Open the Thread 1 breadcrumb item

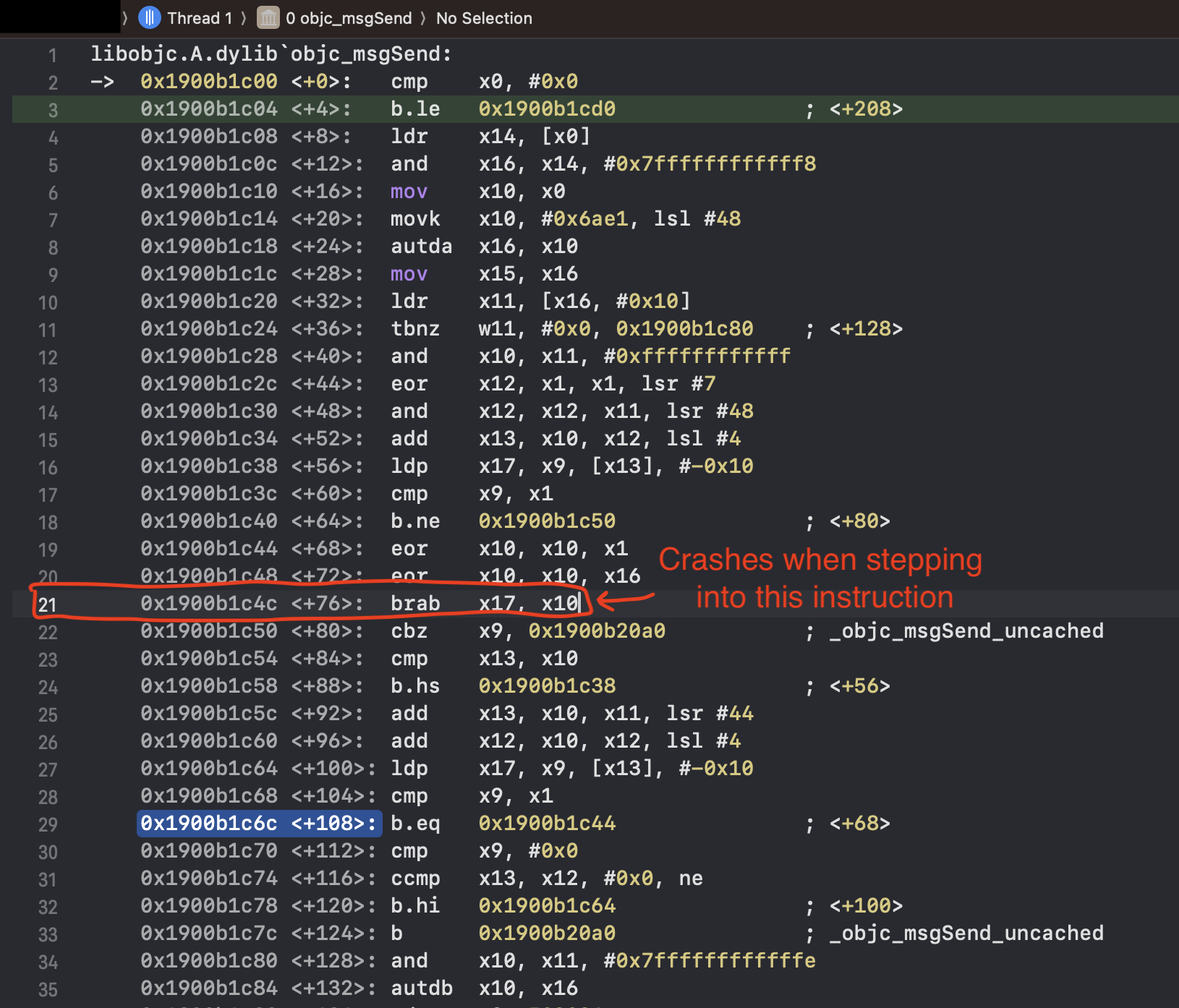200,18
